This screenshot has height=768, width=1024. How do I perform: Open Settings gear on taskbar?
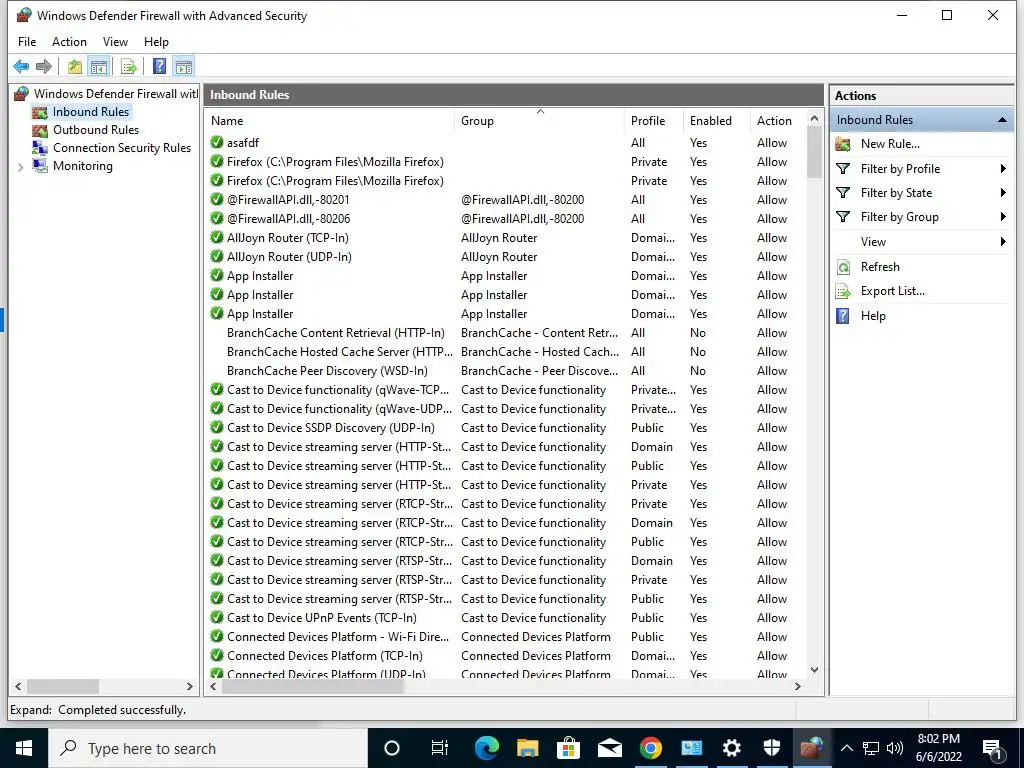click(731, 748)
